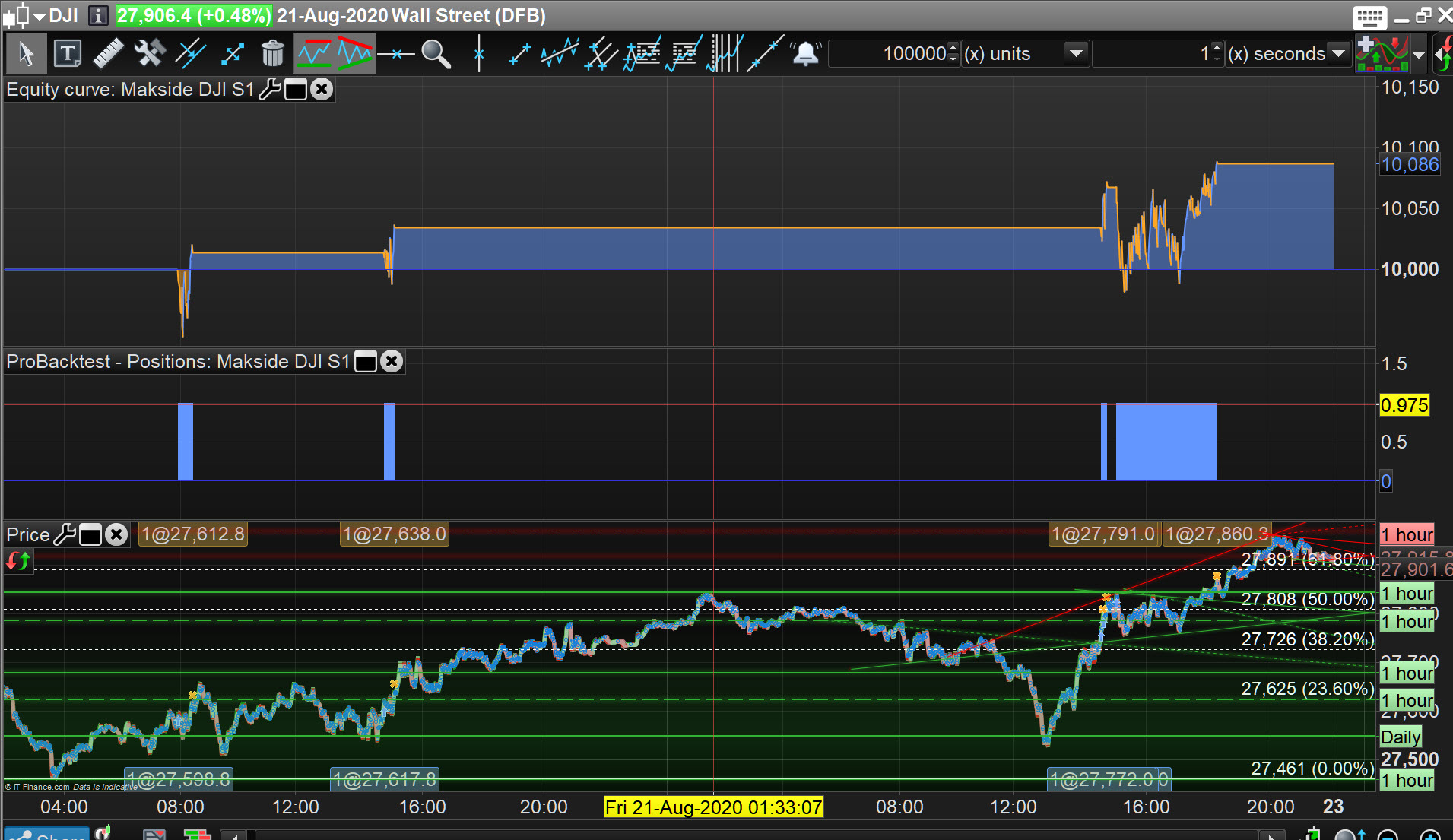Open the (x) seconds timeframe dropdown
The height and width of the screenshot is (840, 1453).
(1339, 54)
